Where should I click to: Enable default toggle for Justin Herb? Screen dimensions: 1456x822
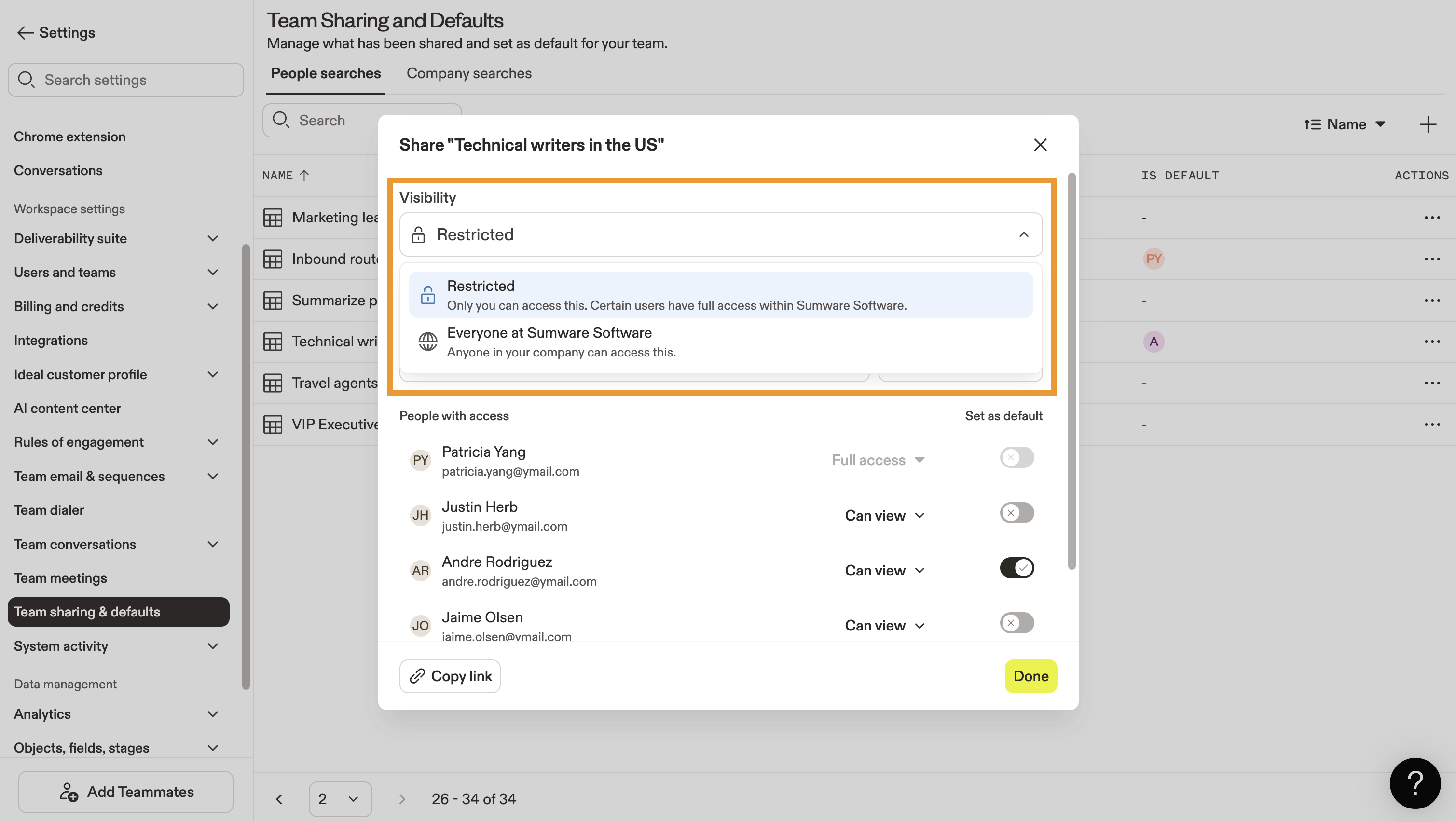[1016, 513]
